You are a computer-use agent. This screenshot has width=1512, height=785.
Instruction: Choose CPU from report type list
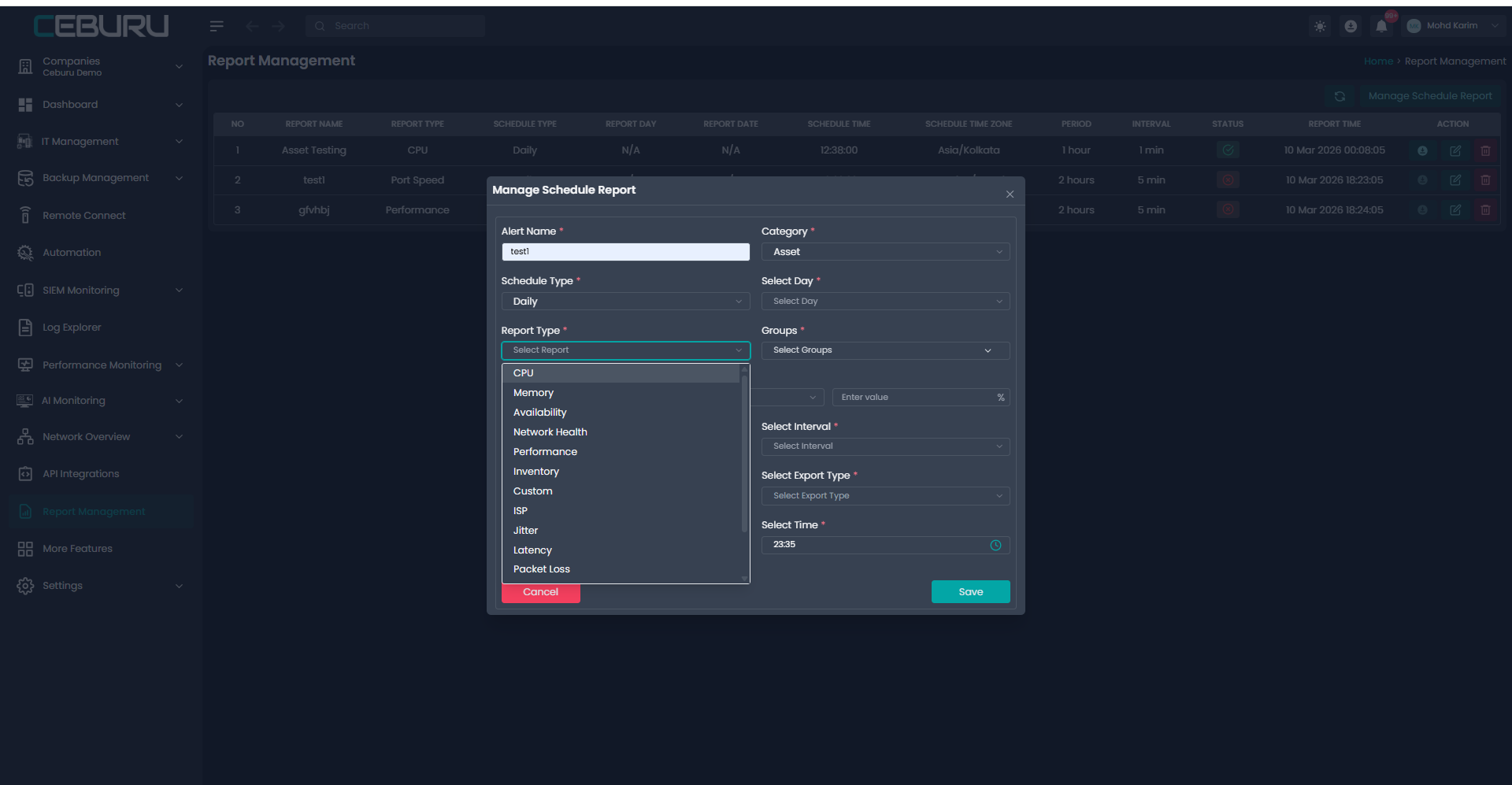621,373
